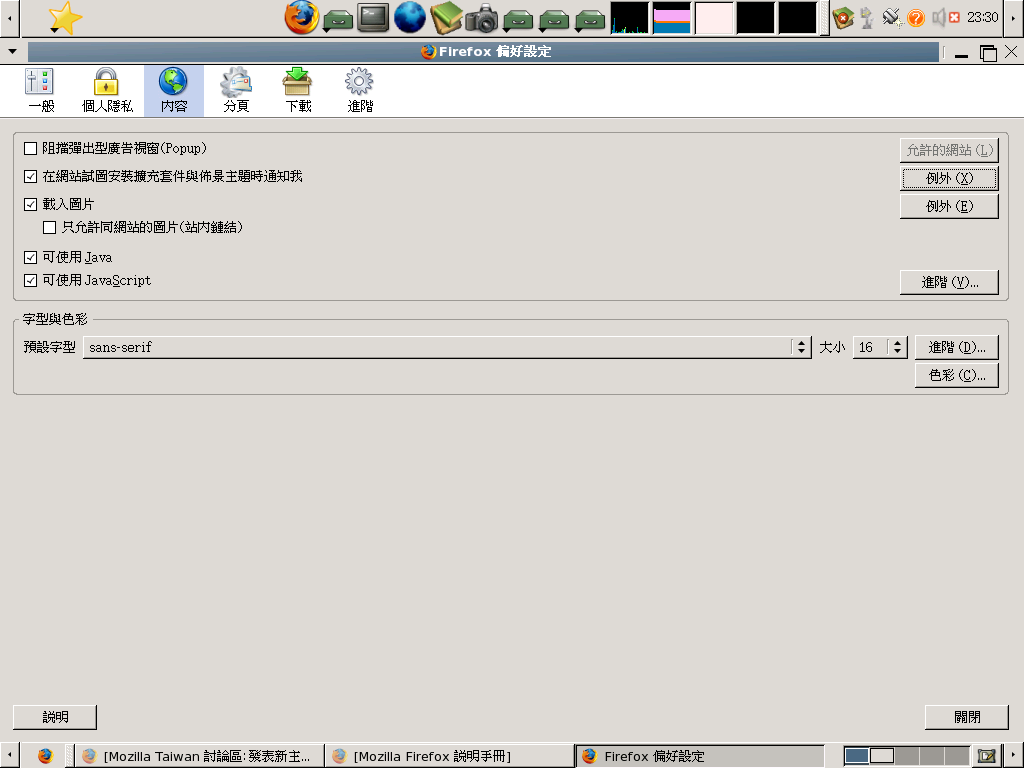Click the 關閉 close button

[967, 717]
